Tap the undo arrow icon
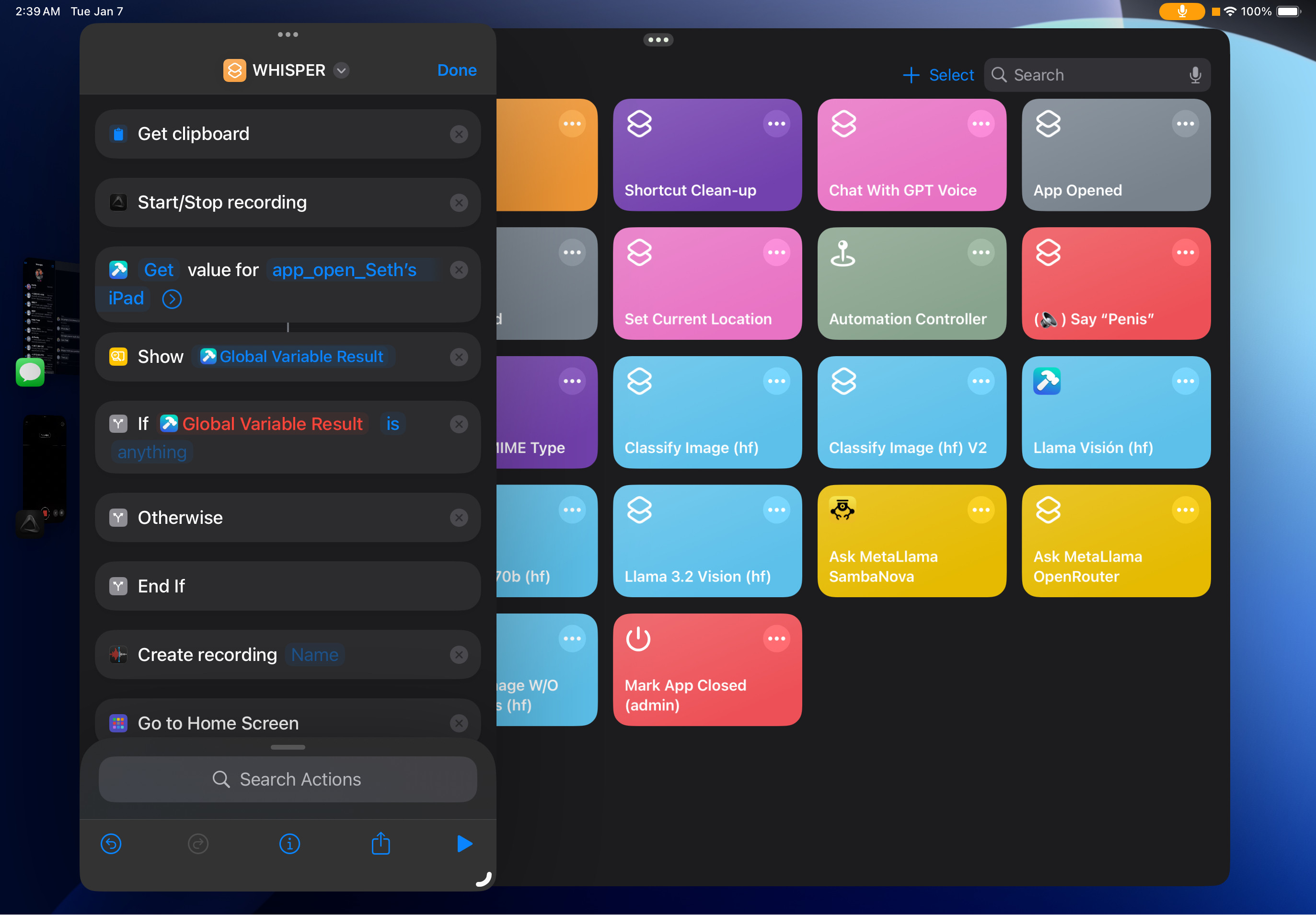Screen dimensions: 1316x915 click(111, 843)
